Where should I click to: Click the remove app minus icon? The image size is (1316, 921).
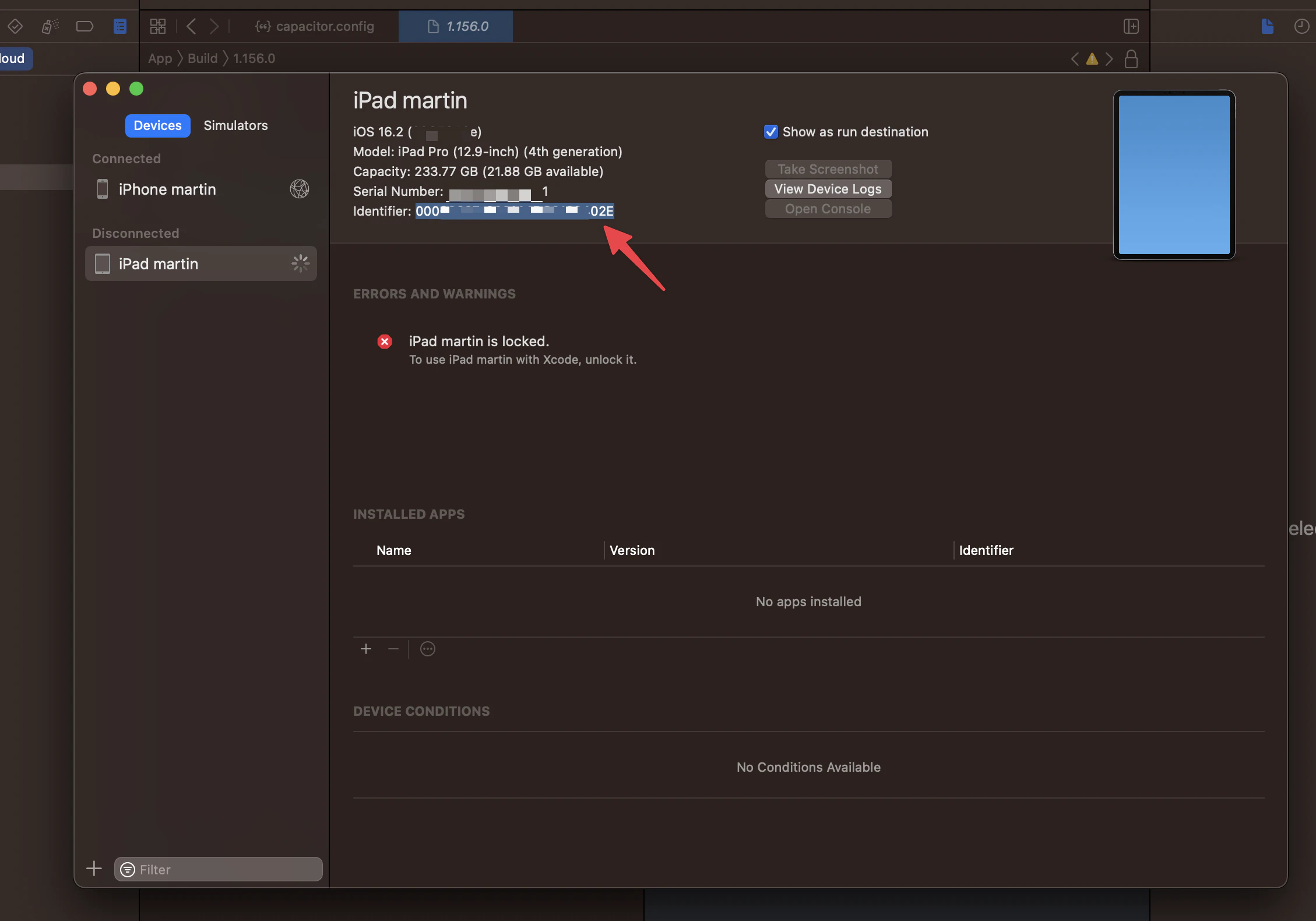tap(394, 649)
